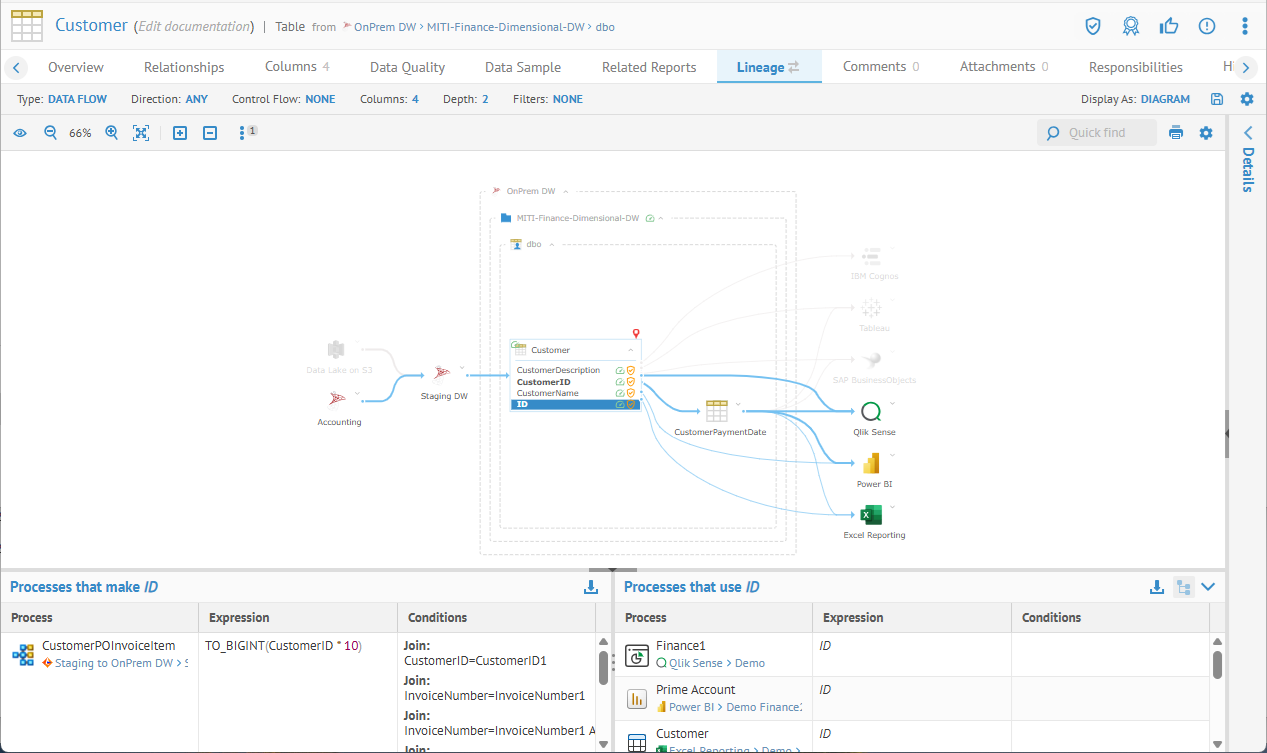Screen dimensions: 1267x753
Task: Save the lineage display settings
Action: pyautogui.click(x=1217, y=99)
